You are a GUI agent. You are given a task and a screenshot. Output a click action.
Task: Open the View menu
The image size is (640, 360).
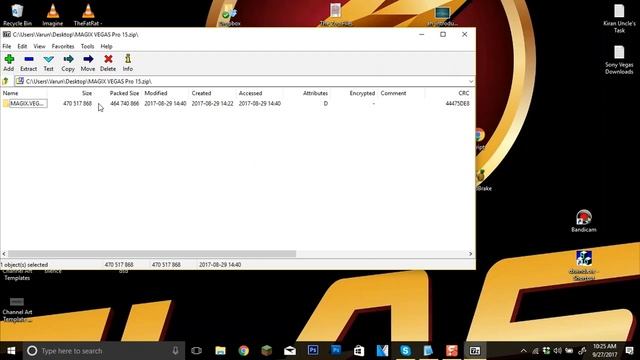tap(39, 47)
